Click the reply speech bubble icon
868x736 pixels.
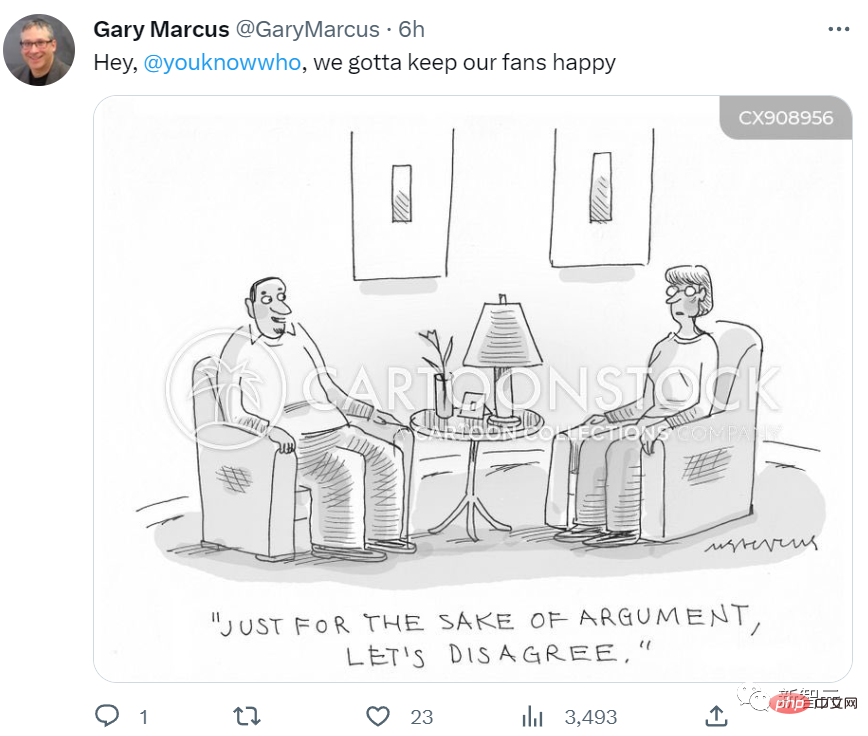coord(106,715)
